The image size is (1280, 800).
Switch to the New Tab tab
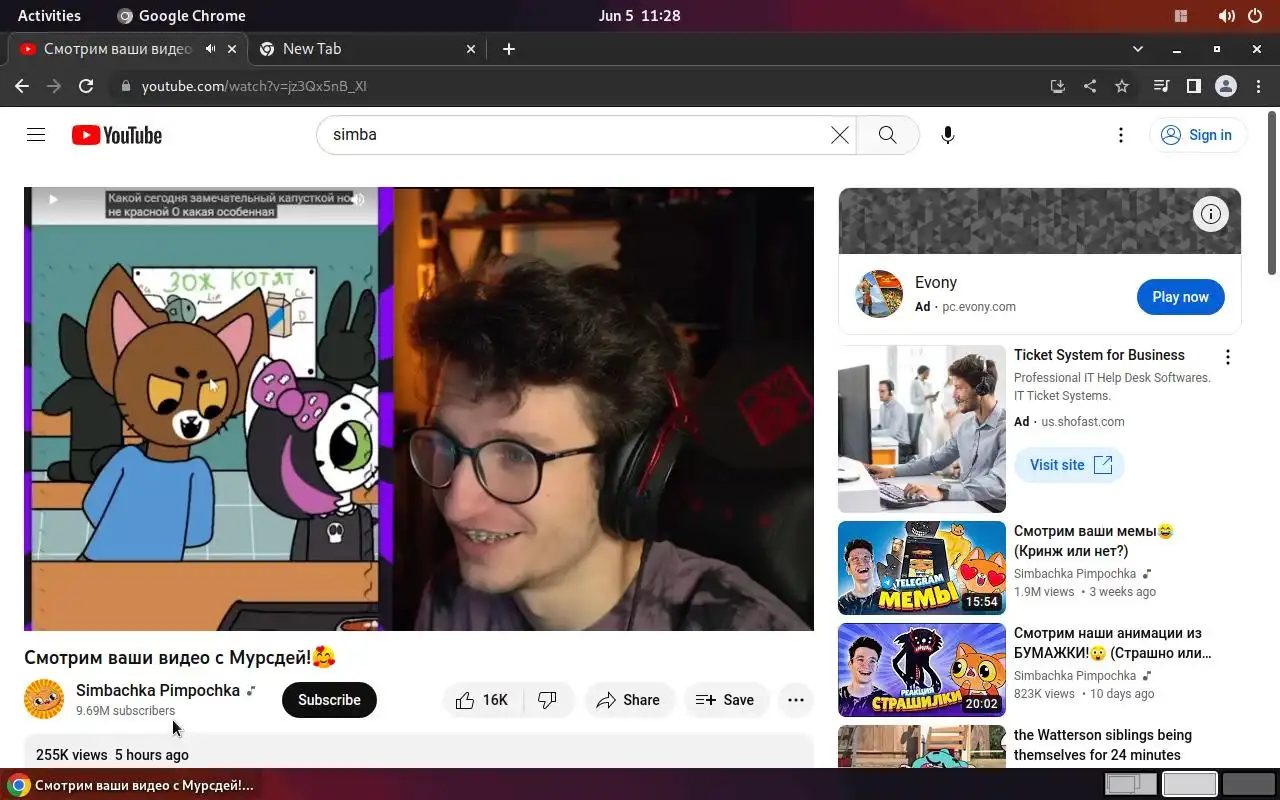pos(366,49)
